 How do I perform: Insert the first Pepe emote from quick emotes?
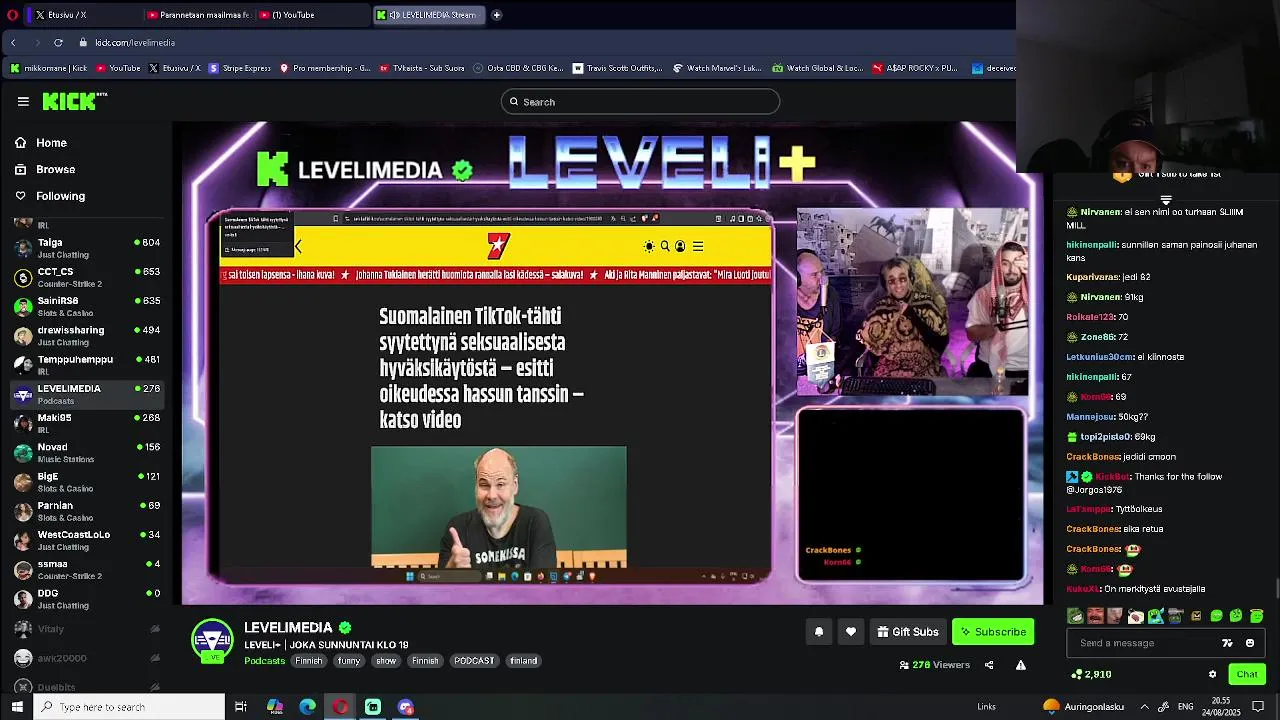tap(1075, 616)
